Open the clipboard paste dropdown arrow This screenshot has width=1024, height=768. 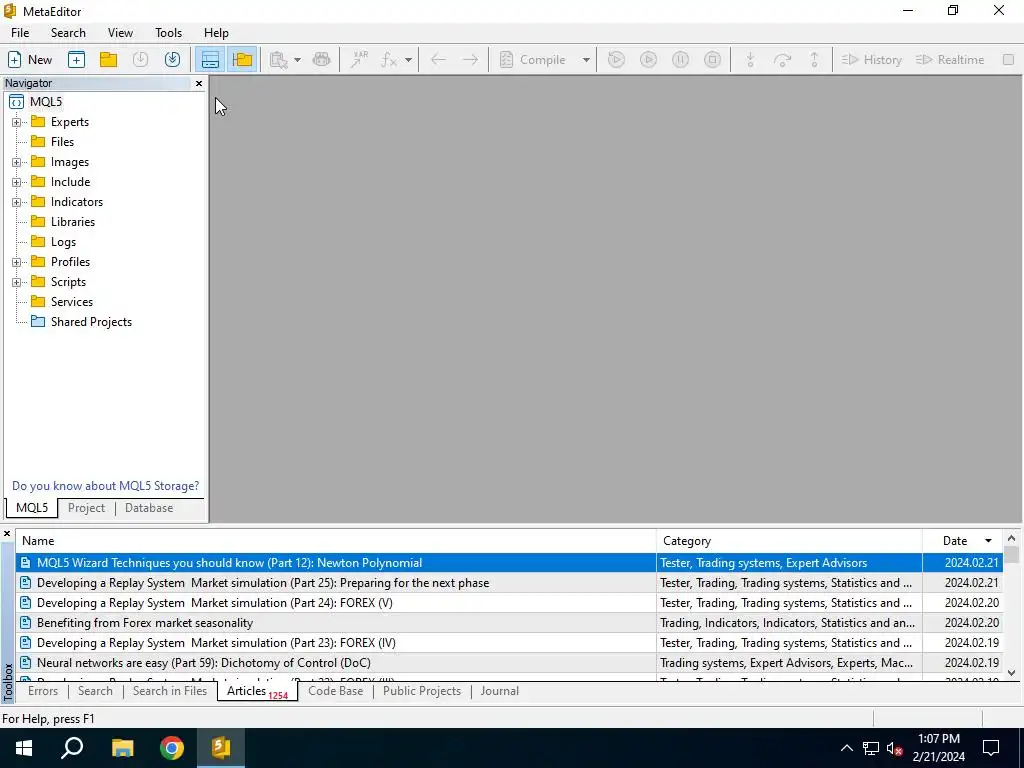[x=297, y=59]
